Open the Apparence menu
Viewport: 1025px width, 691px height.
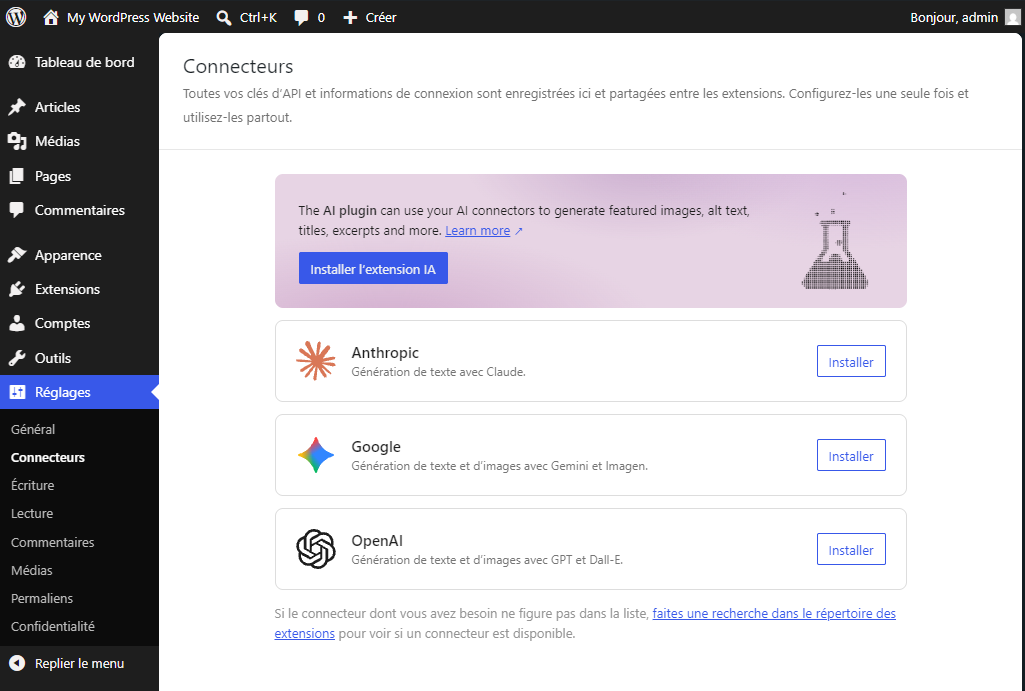79,255
